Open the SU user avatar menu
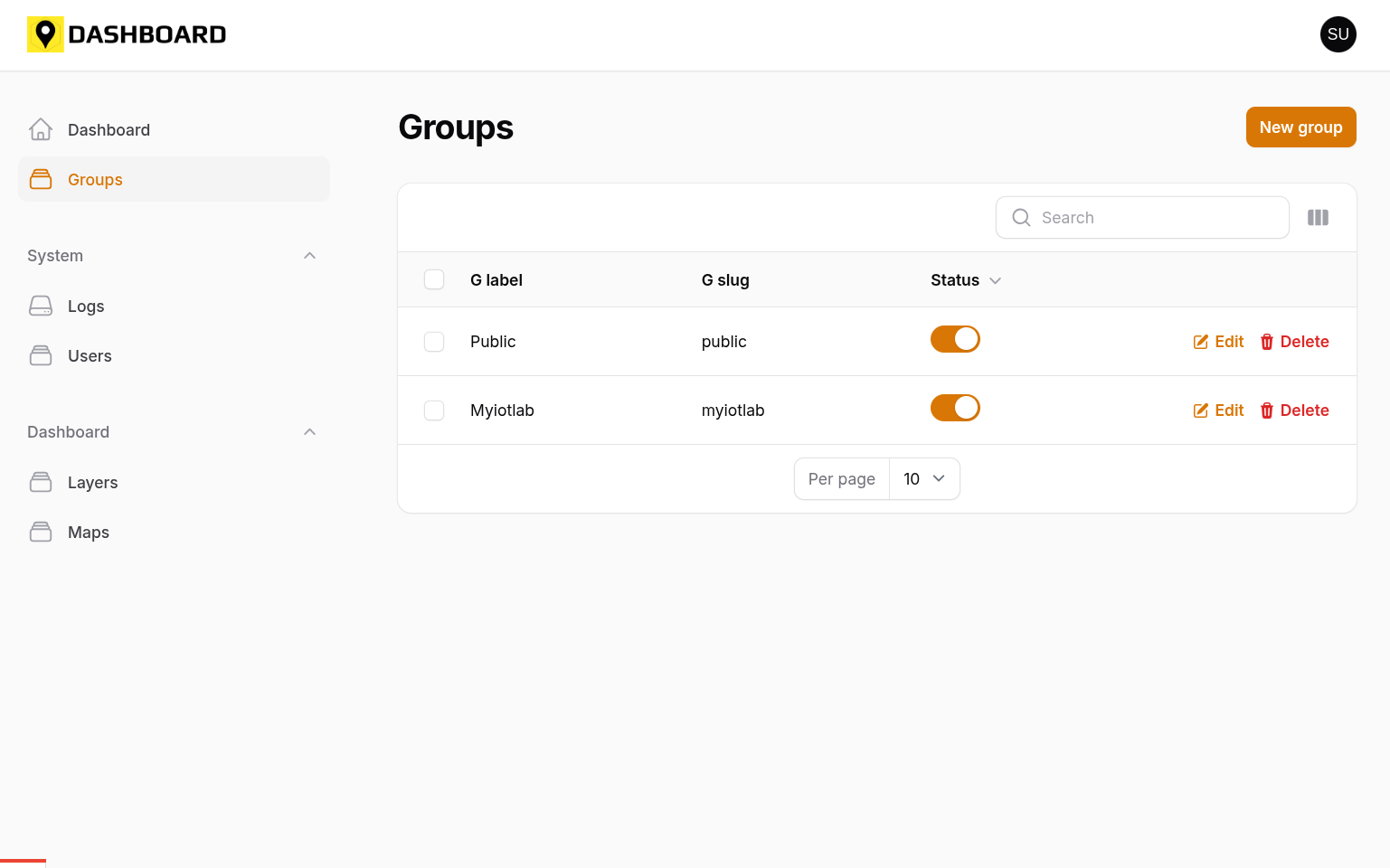The height and width of the screenshot is (868, 1390). (1338, 34)
